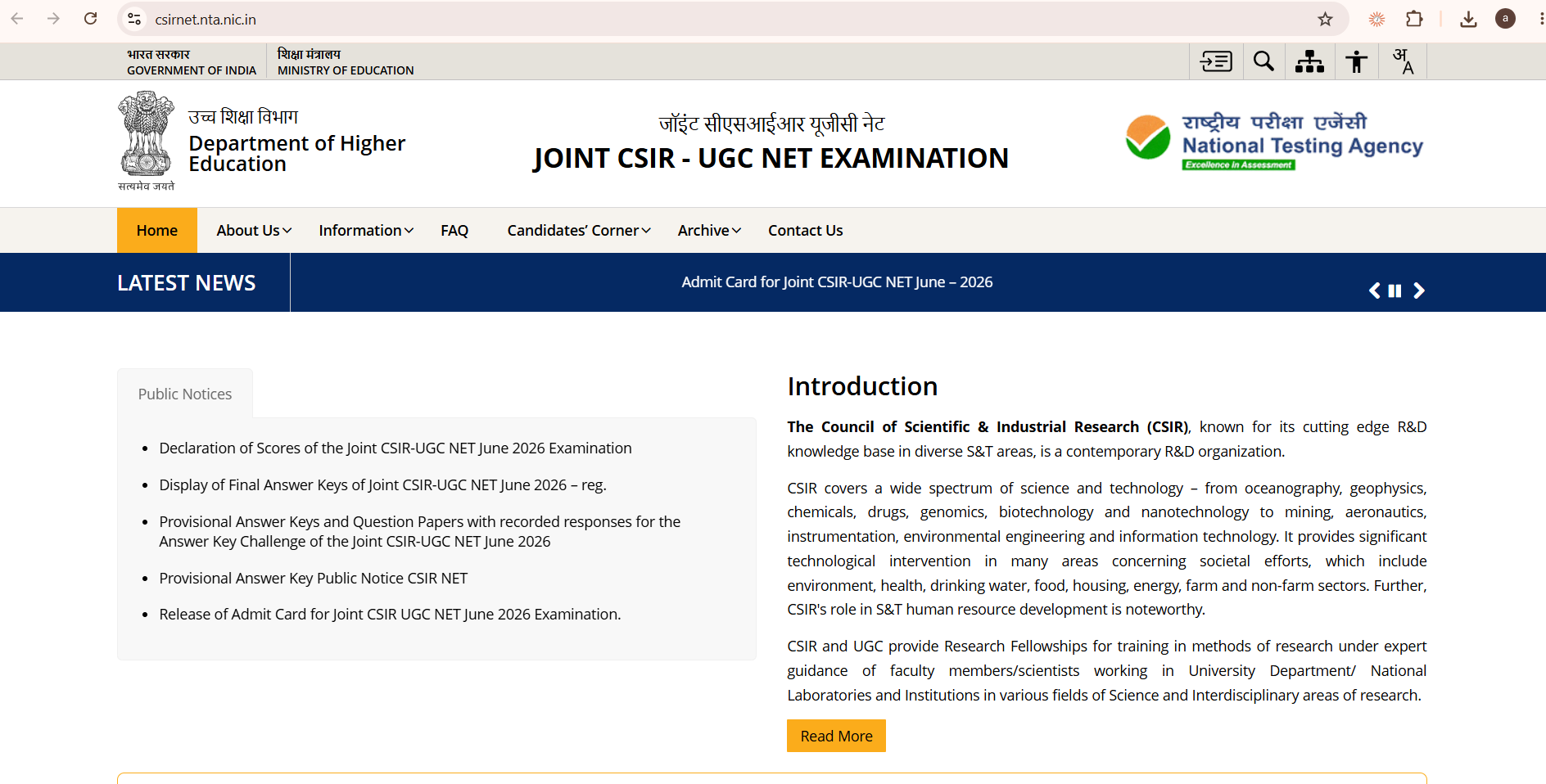Click the browser back arrow
This screenshot has height=784, width=1546.
click(x=17, y=19)
